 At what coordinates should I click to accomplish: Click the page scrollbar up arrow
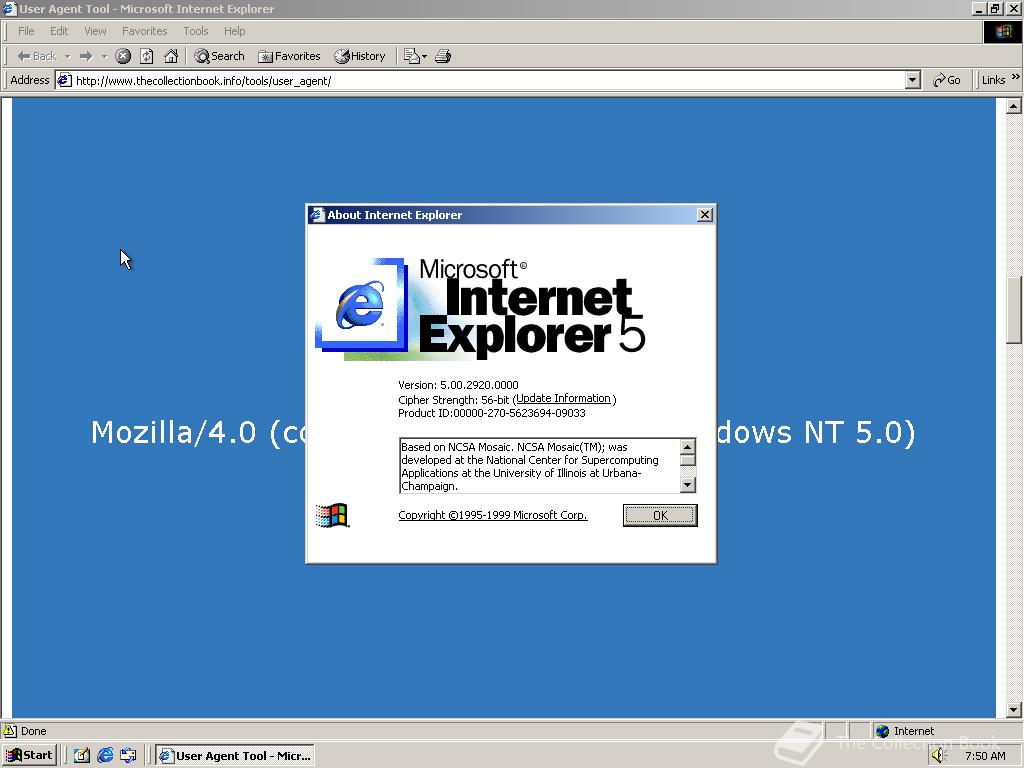[1014, 106]
